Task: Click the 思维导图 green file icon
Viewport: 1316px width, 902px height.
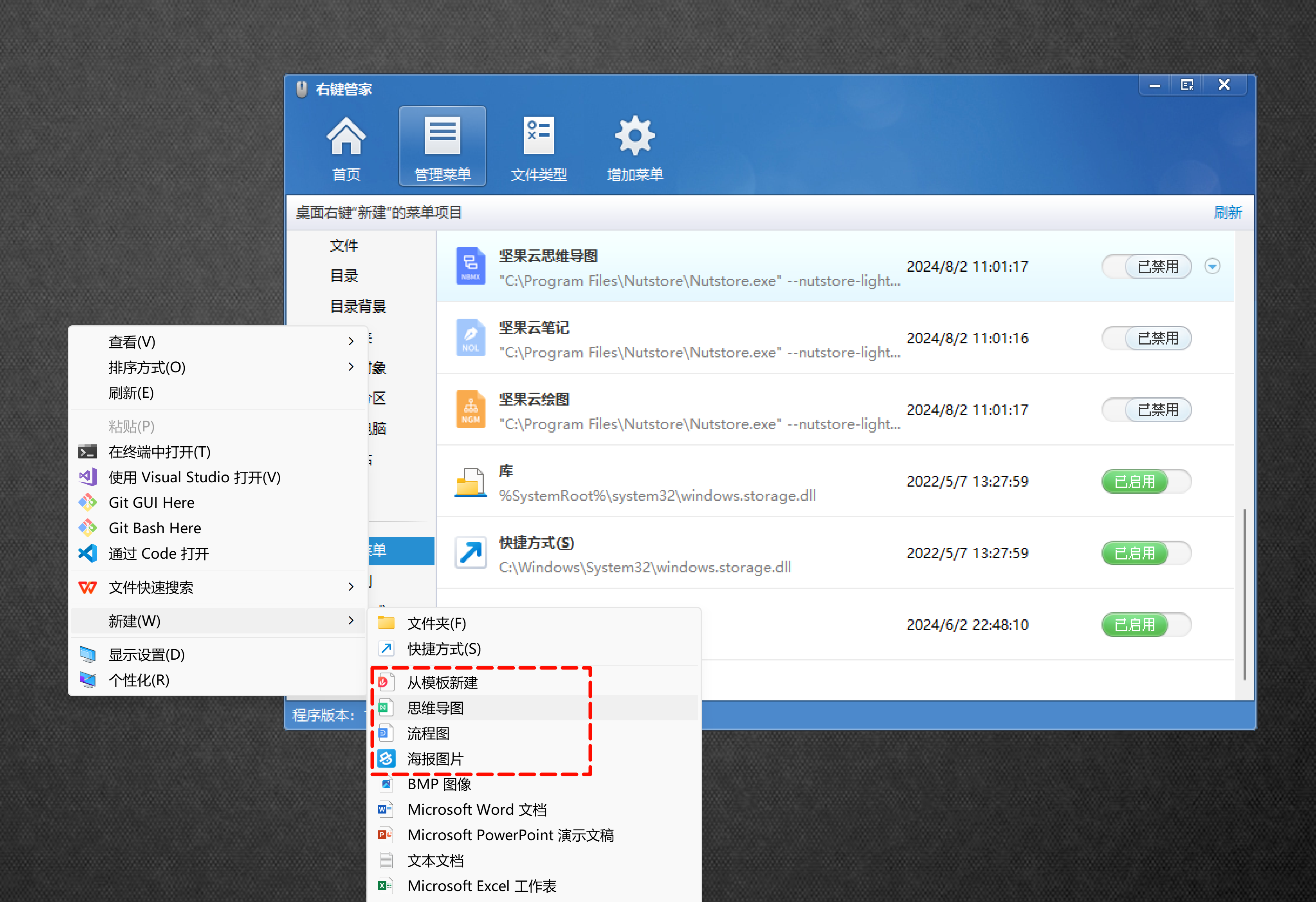Action: (x=386, y=708)
